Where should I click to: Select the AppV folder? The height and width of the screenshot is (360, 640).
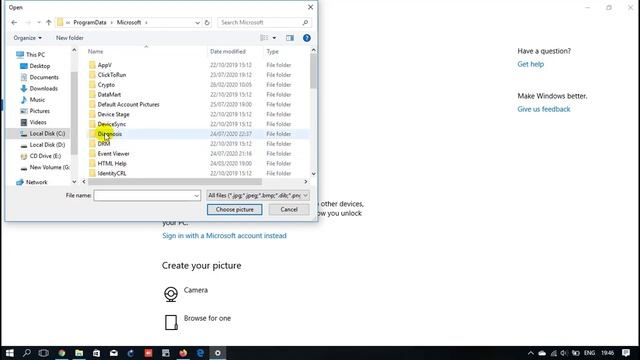tap(104, 65)
